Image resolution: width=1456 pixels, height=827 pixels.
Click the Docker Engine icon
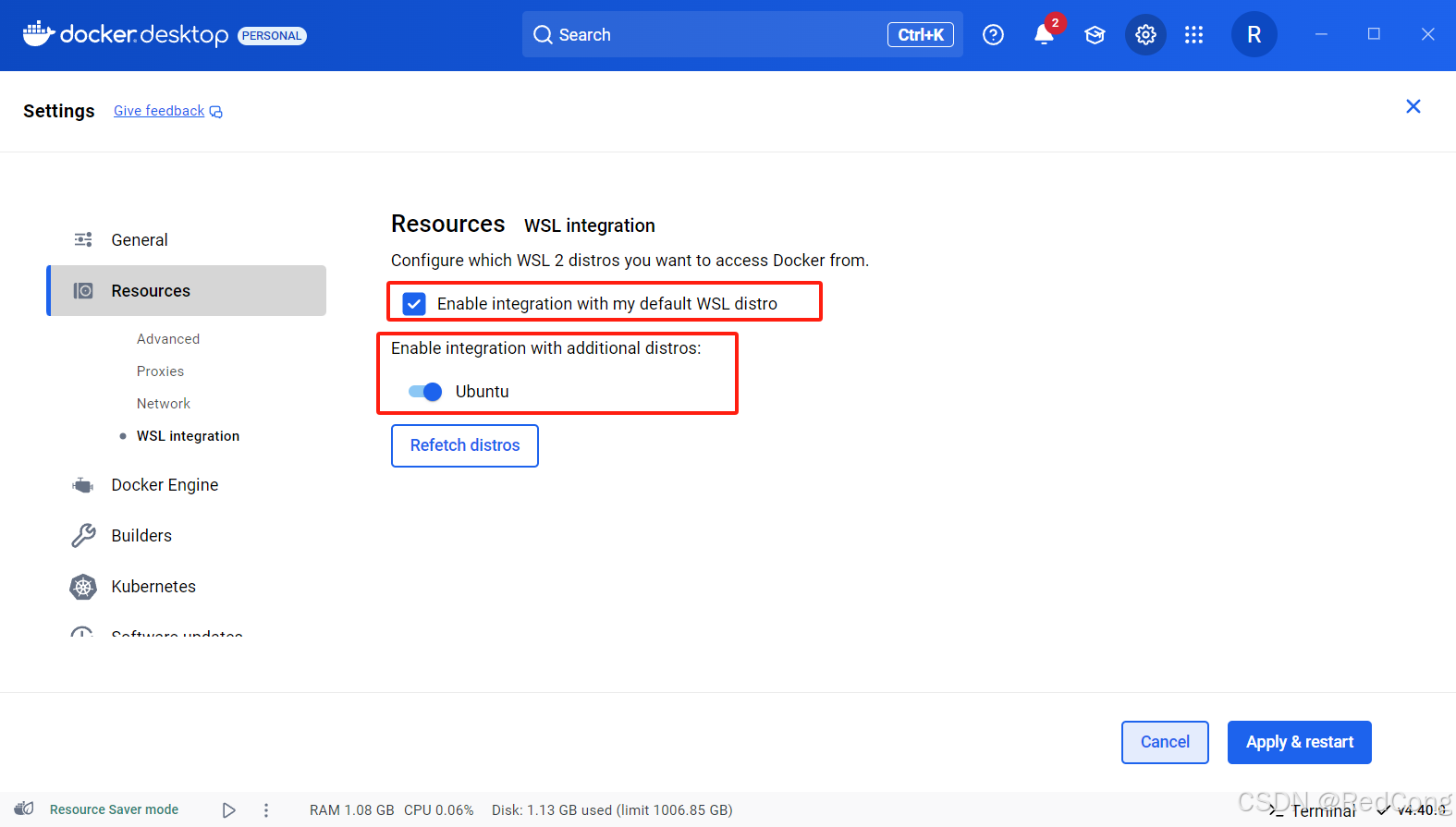[83, 485]
